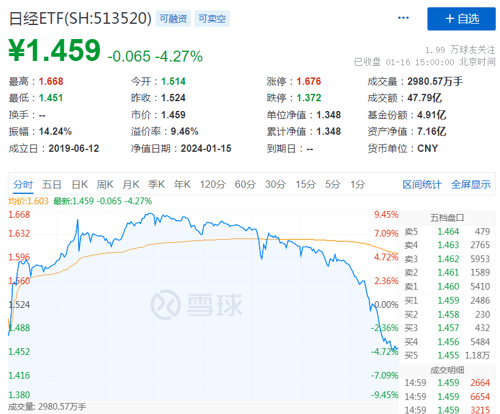Open the 全屏显示 fullscreen link
The width and height of the screenshot is (500, 414).
click(x=471, y=184)
